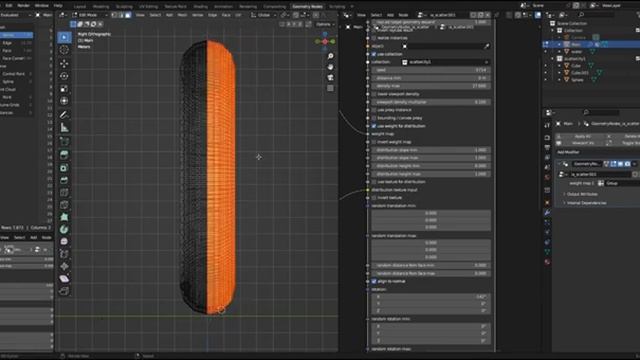Select the Annotate tool
Viewport: 640px width, 360px height.
[64, 115]
